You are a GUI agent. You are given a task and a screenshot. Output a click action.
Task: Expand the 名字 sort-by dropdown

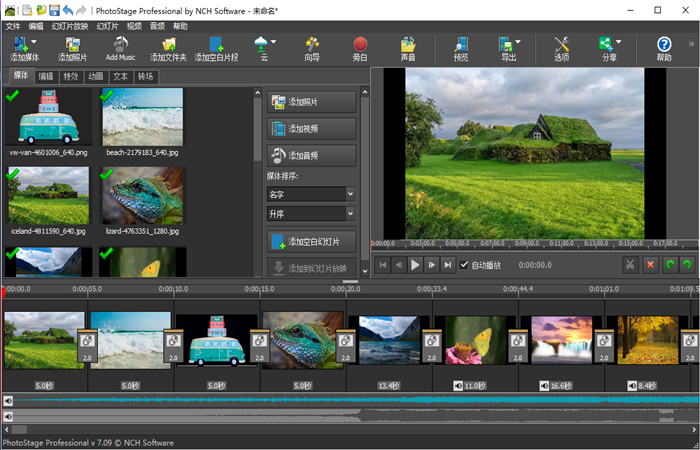point(350,194)
